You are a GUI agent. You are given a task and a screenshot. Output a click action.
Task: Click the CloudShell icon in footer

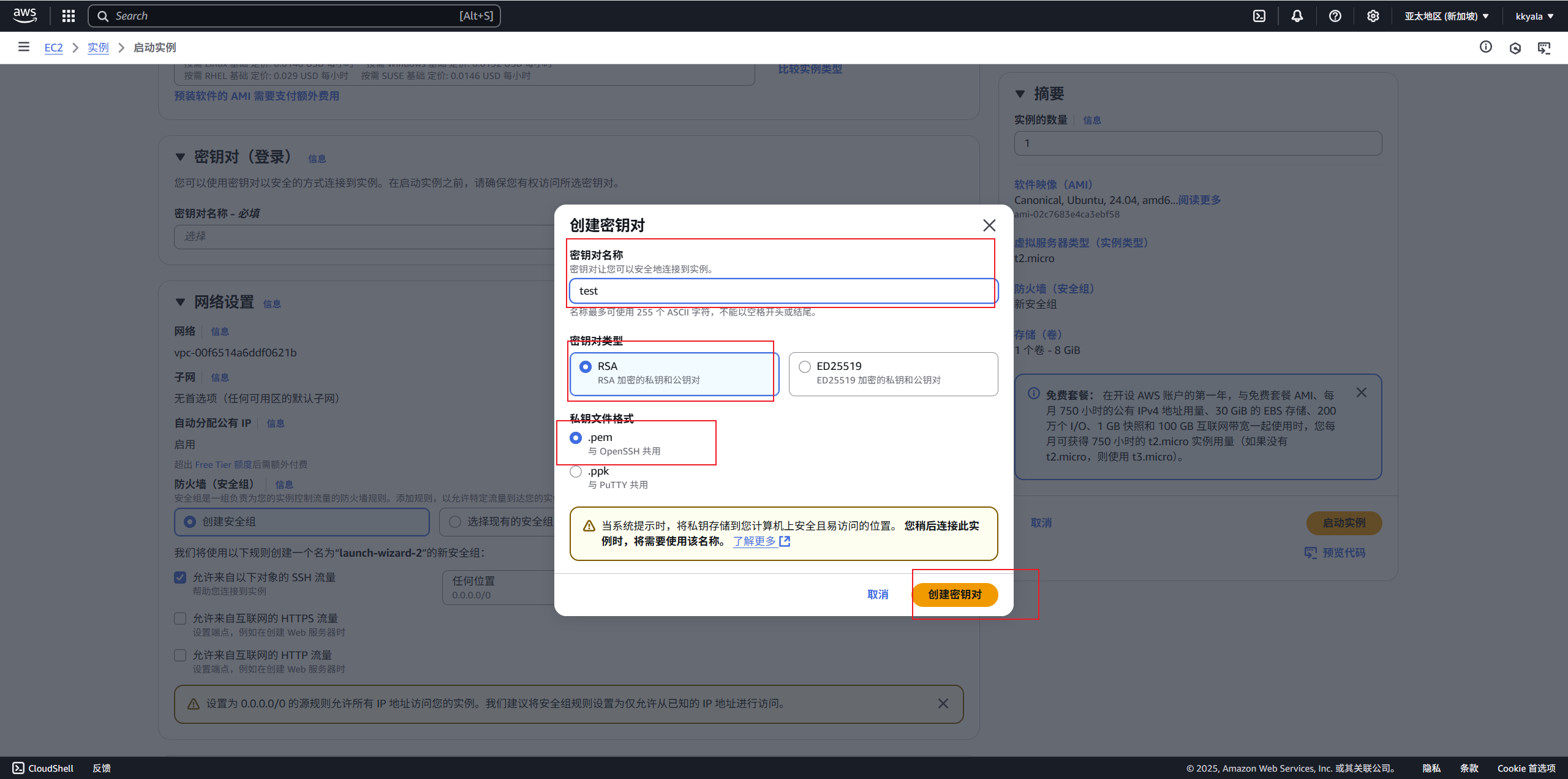point(18,768)
